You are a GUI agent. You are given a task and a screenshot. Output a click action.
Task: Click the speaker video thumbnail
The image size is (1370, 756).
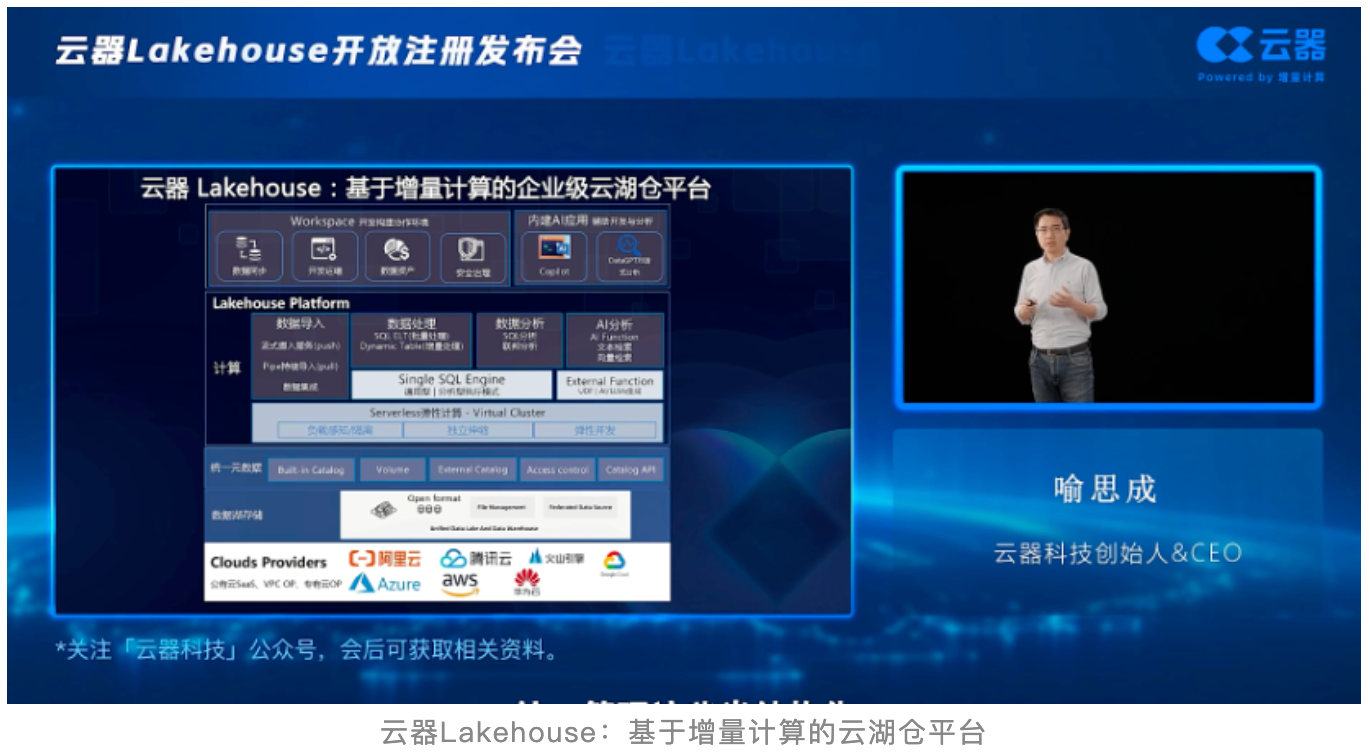(1108, 287)
